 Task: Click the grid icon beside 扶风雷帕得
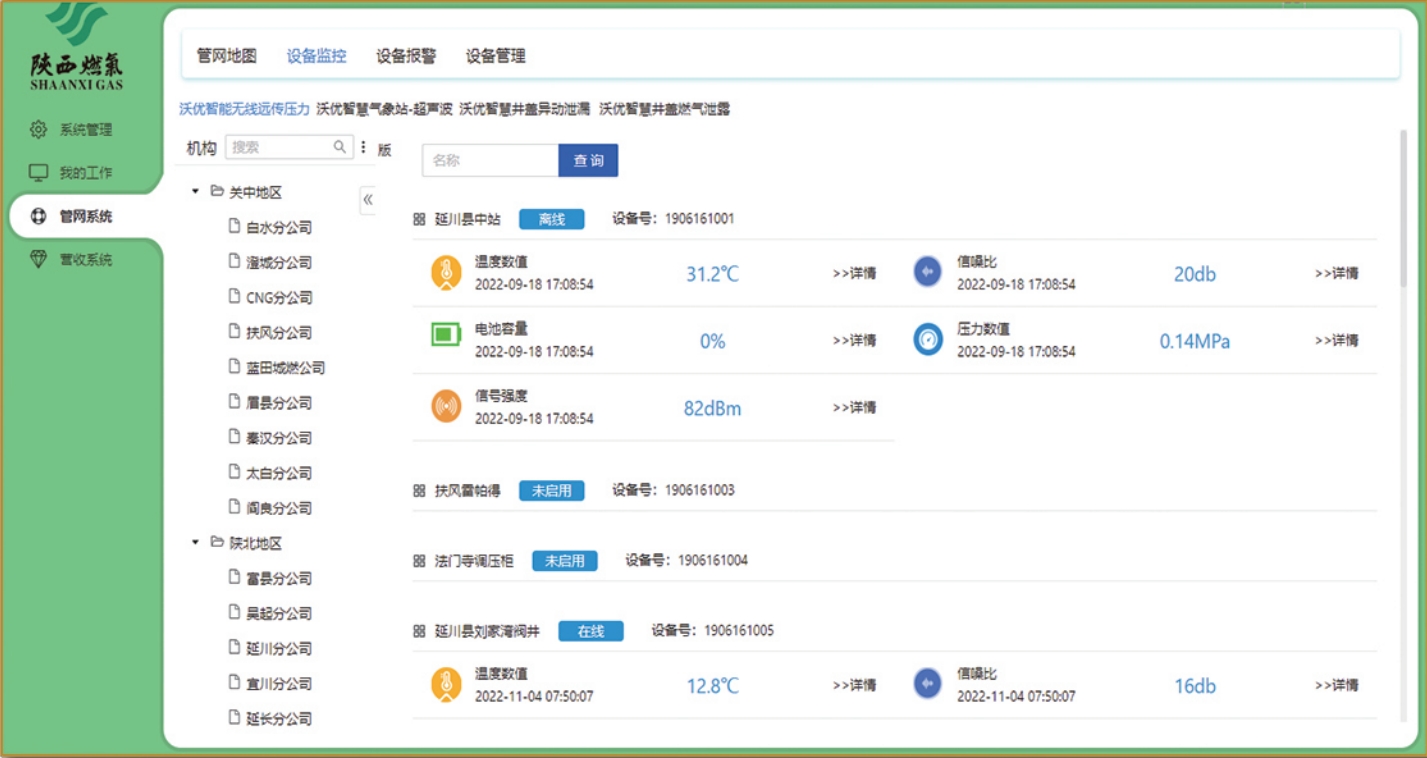(420, 491)
